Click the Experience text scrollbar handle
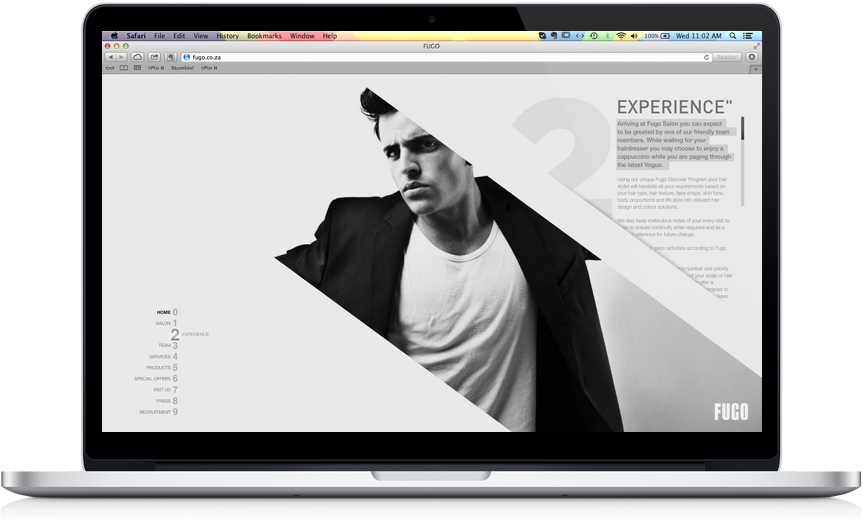863x525 pixels. [x=742, y=128]
